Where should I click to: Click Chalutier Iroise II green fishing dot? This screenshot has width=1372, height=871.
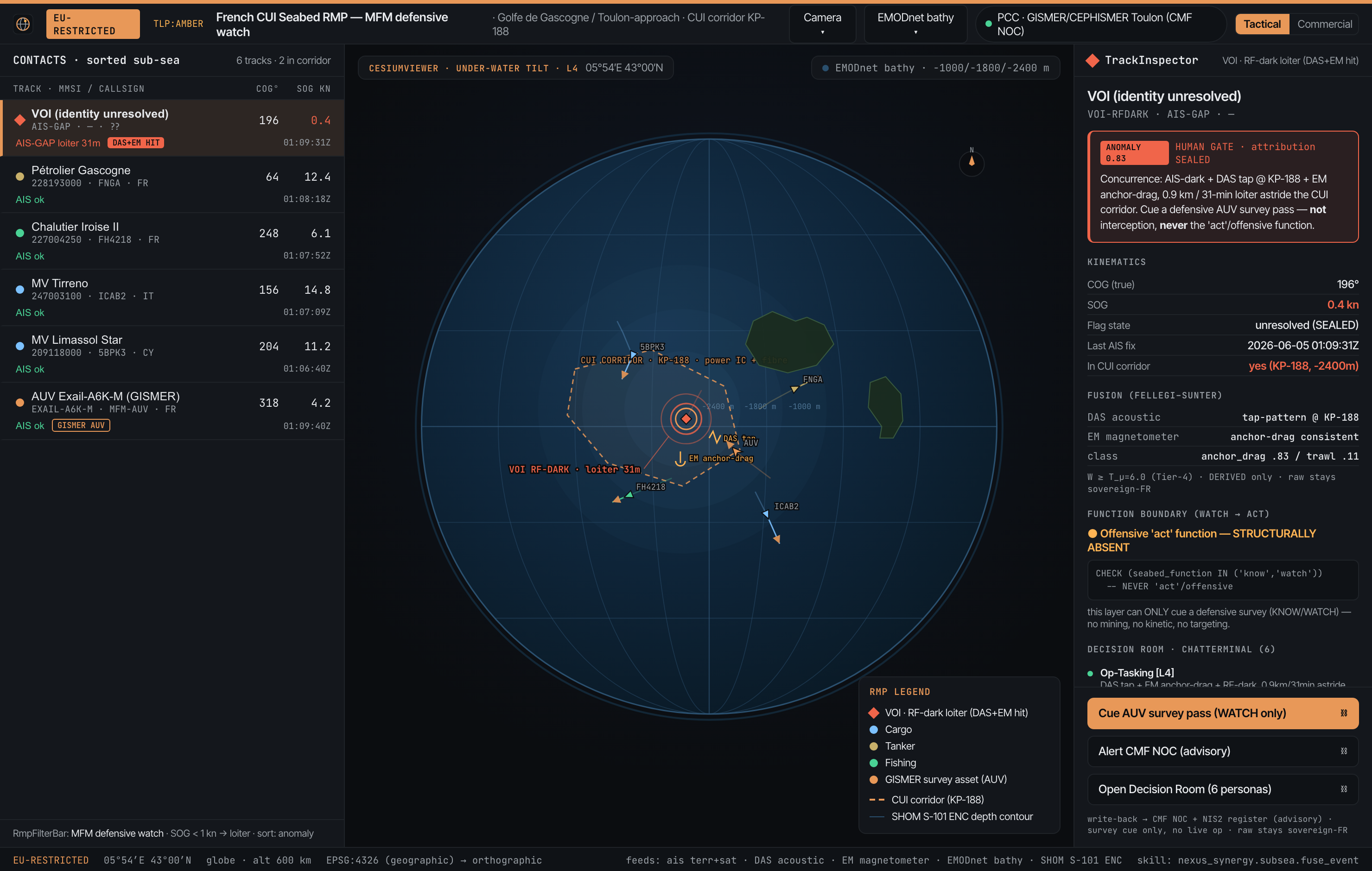point(20,233)
